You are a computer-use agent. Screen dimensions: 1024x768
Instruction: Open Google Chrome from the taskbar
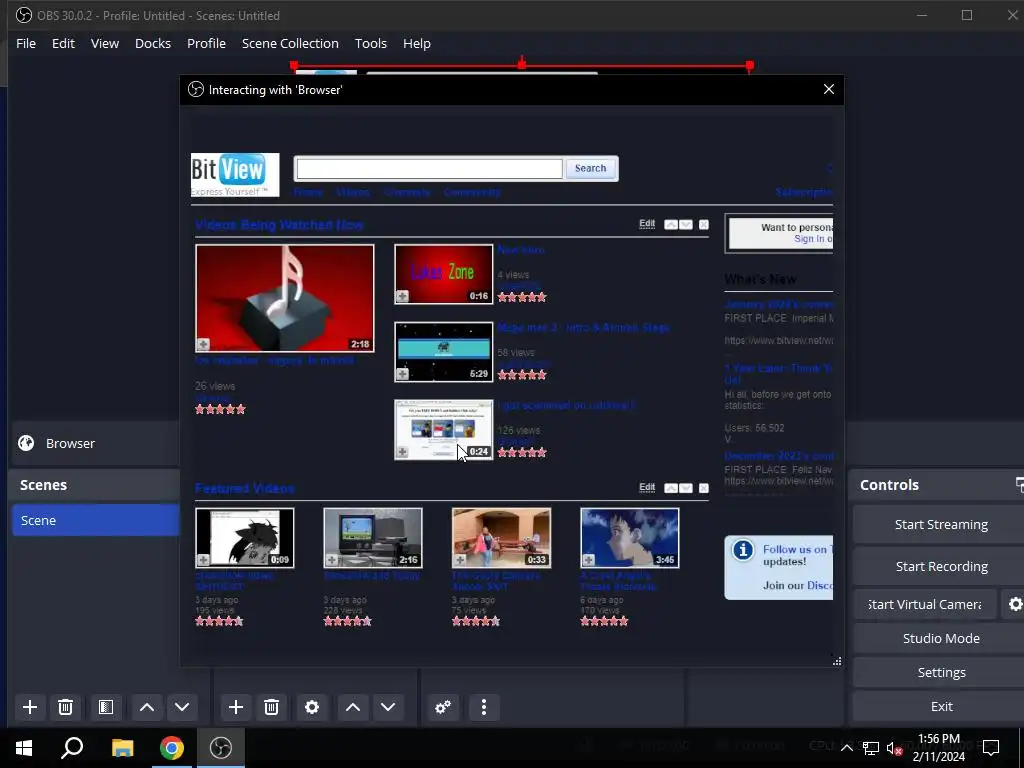click(172, 748)
